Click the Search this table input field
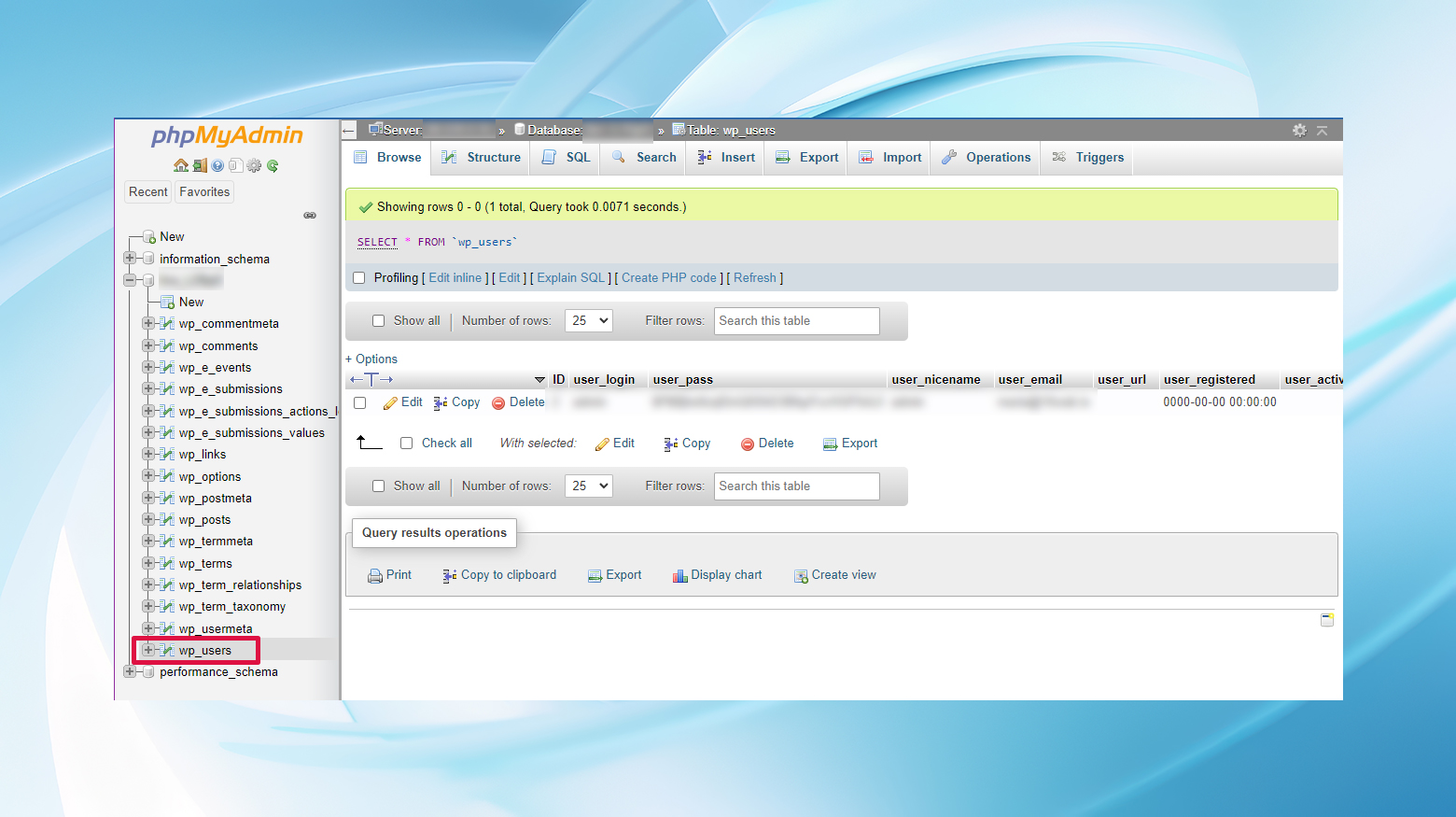This screenshot has width=1456, height=817. click(796, 320)
